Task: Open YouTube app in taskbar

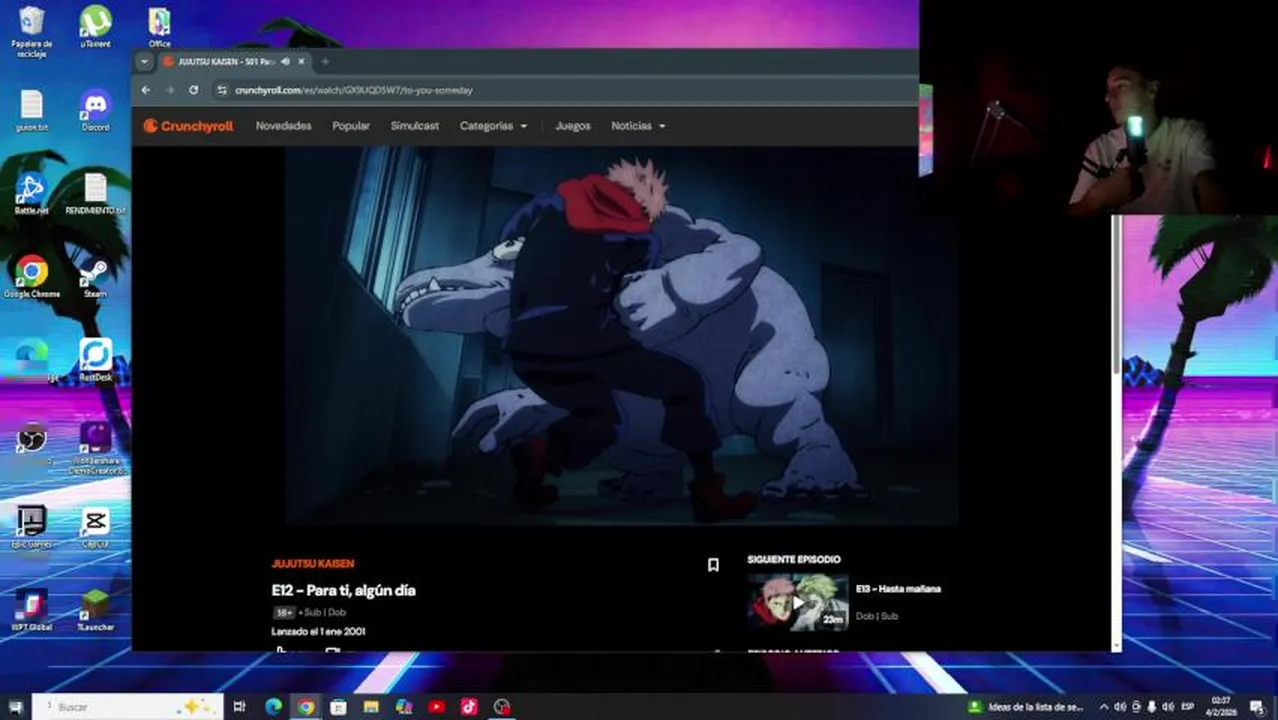Action: click(x=437, y=707)
